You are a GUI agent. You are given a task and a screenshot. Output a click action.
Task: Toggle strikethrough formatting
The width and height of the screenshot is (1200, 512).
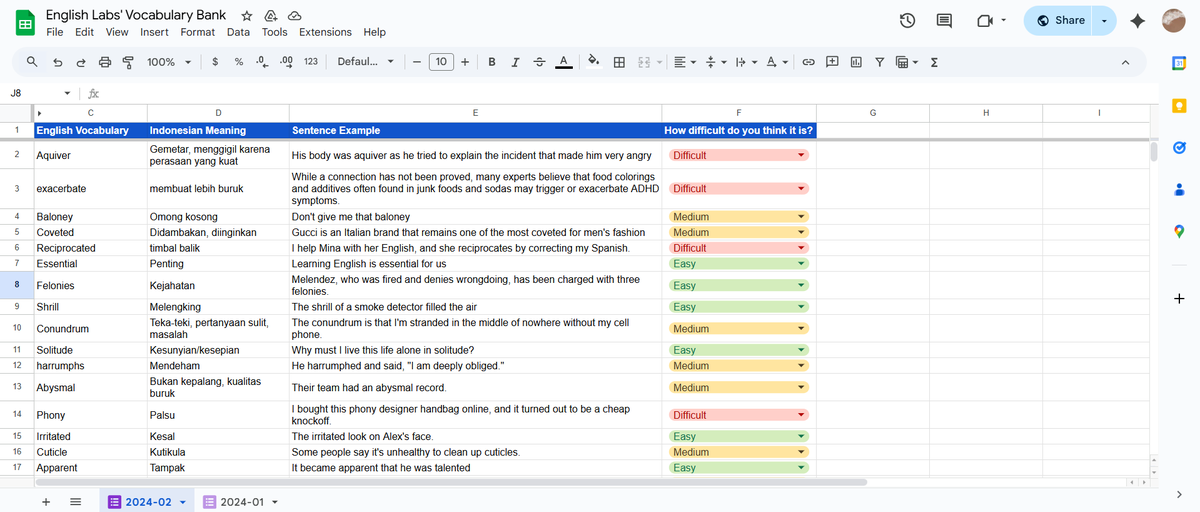pos(539,62)
